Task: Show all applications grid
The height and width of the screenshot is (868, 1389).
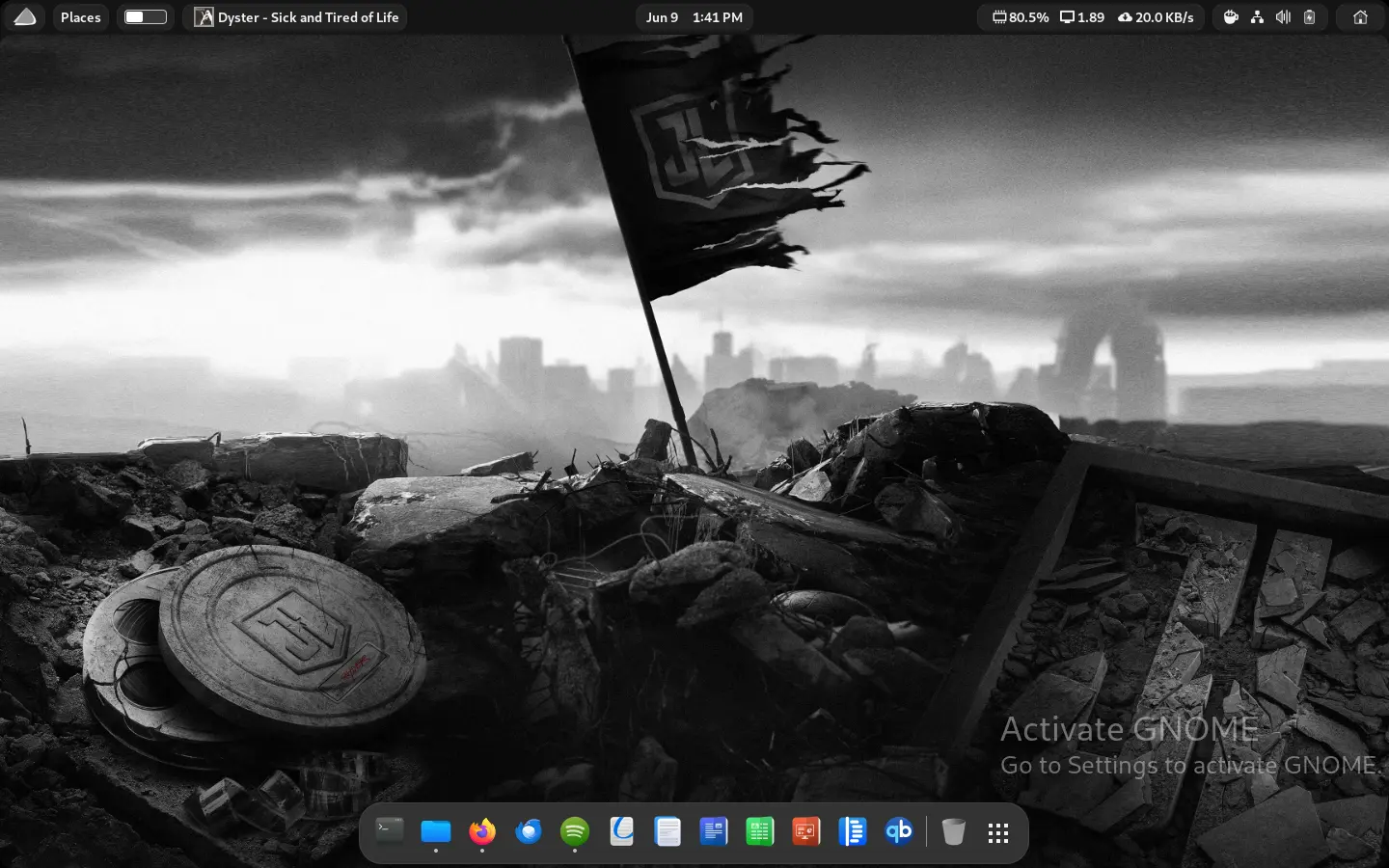Action: pos(998,832)
